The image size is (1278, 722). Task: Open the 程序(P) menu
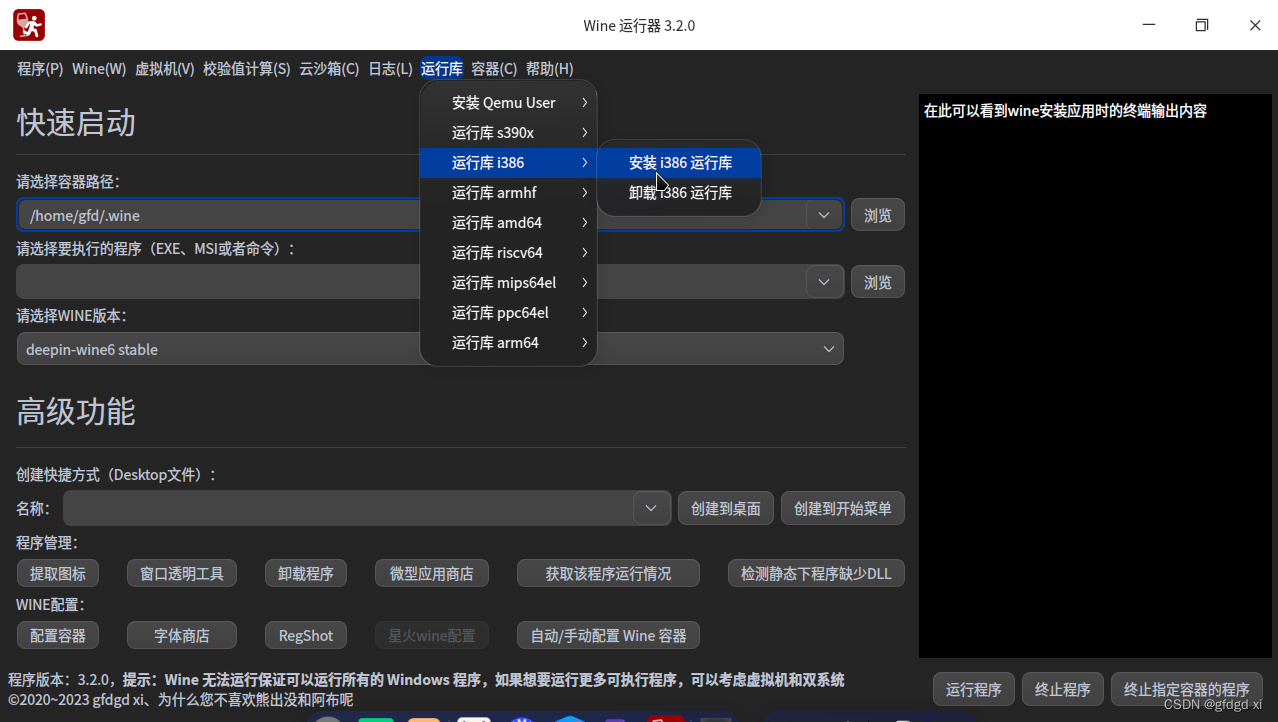click(x=40, y=69)
